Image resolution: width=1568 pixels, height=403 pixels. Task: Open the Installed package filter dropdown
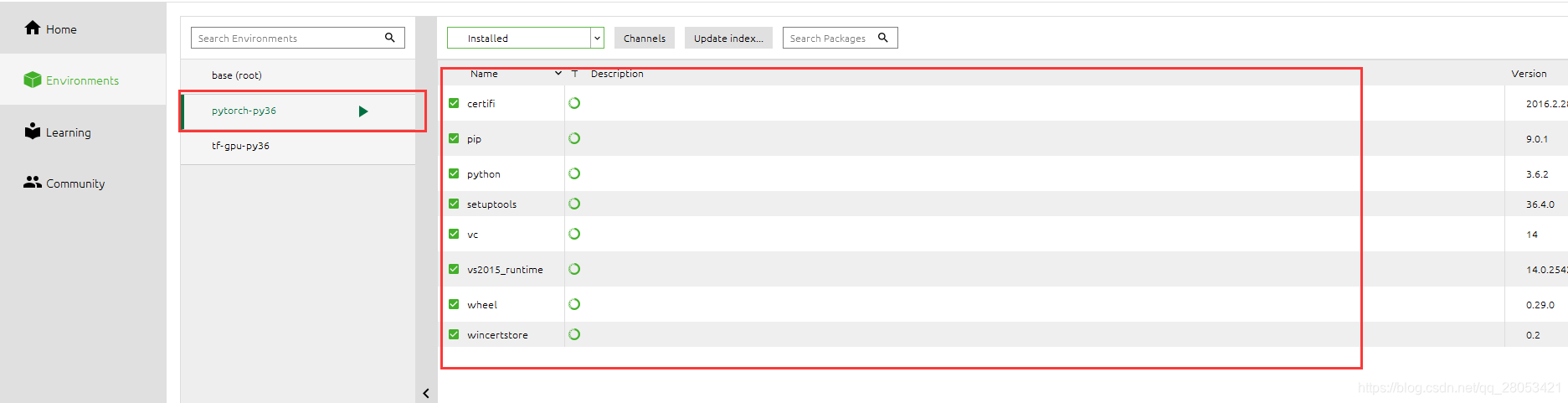525,38
